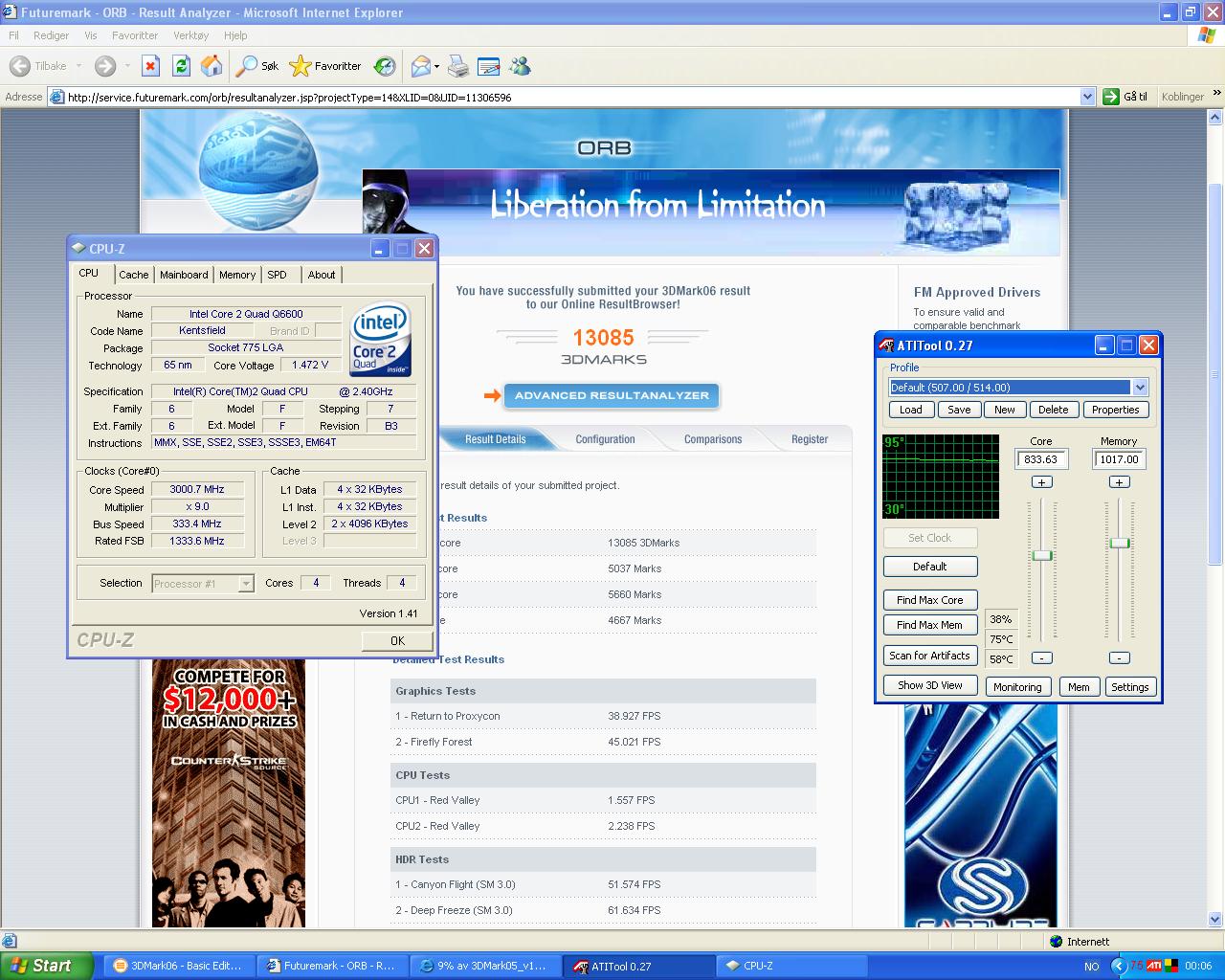Switch to 3DMark06 Basic Edition taskbar item
Screen dimensions: 1225x980
[x=178, y=966]
